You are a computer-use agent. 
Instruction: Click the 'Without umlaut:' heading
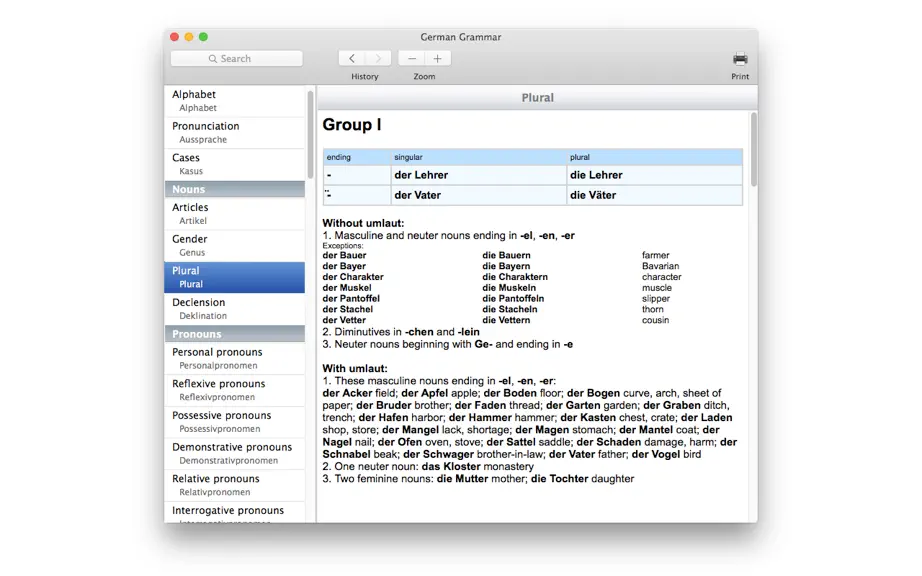pyautogui.click(x=363, y=223)
